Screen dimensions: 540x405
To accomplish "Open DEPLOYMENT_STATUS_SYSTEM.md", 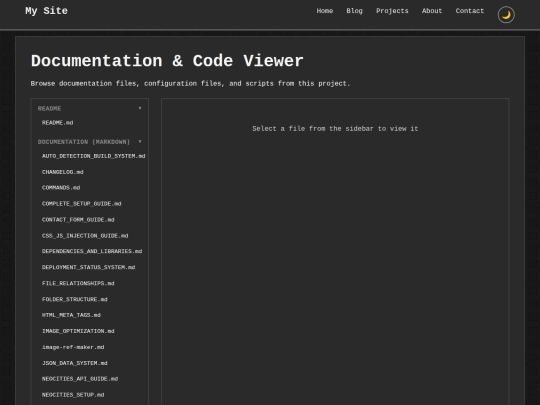I will pos(89,267).
